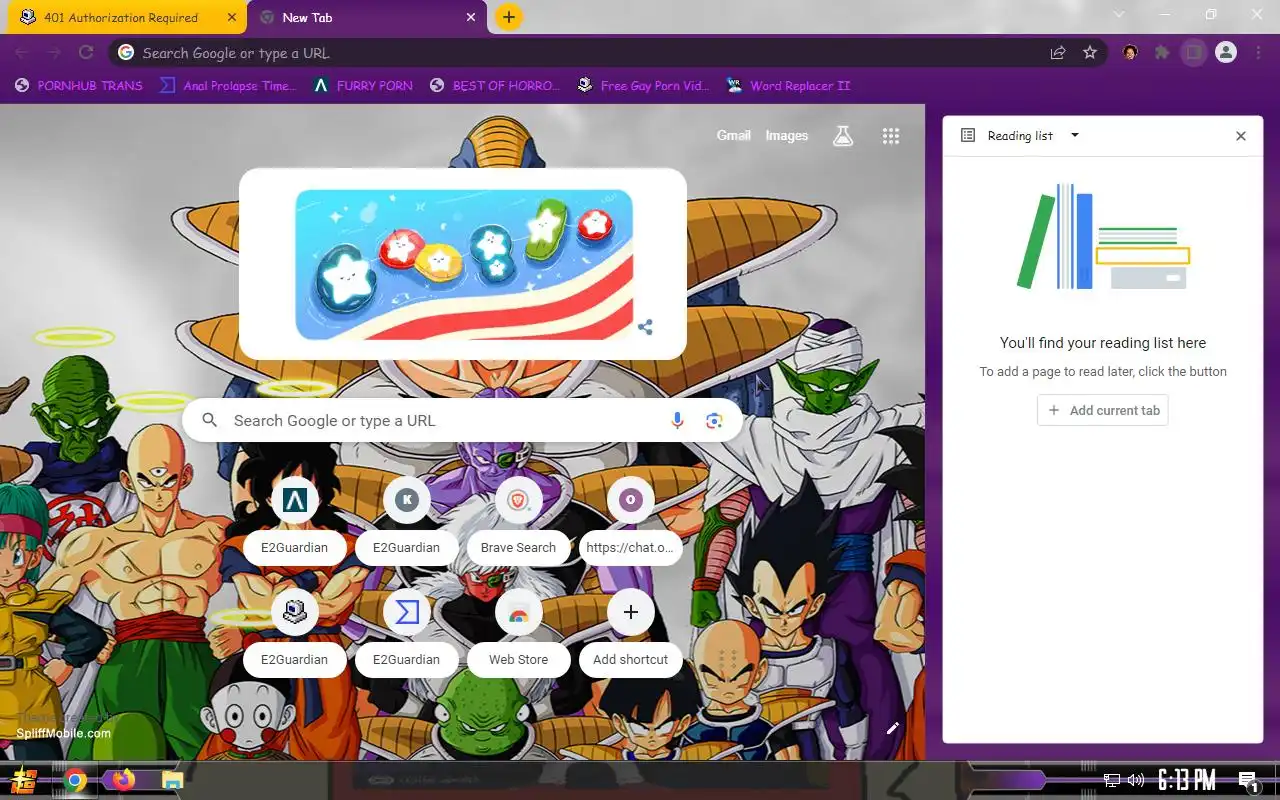
Task: Open the Extensions puzzle piece menu
Action: click(x=1162, y=53)
